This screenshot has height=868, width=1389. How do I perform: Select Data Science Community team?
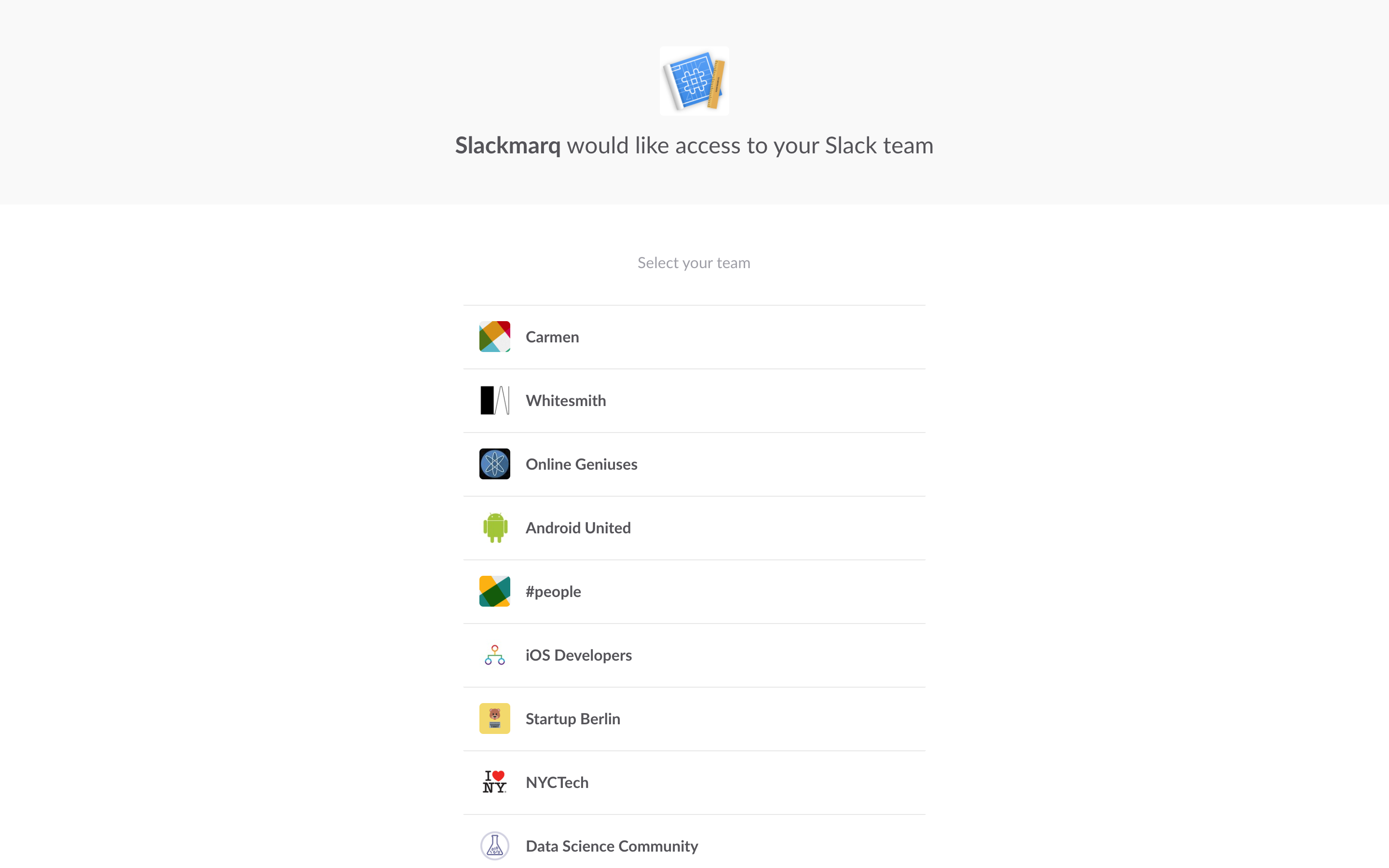(x=611, y=846)
